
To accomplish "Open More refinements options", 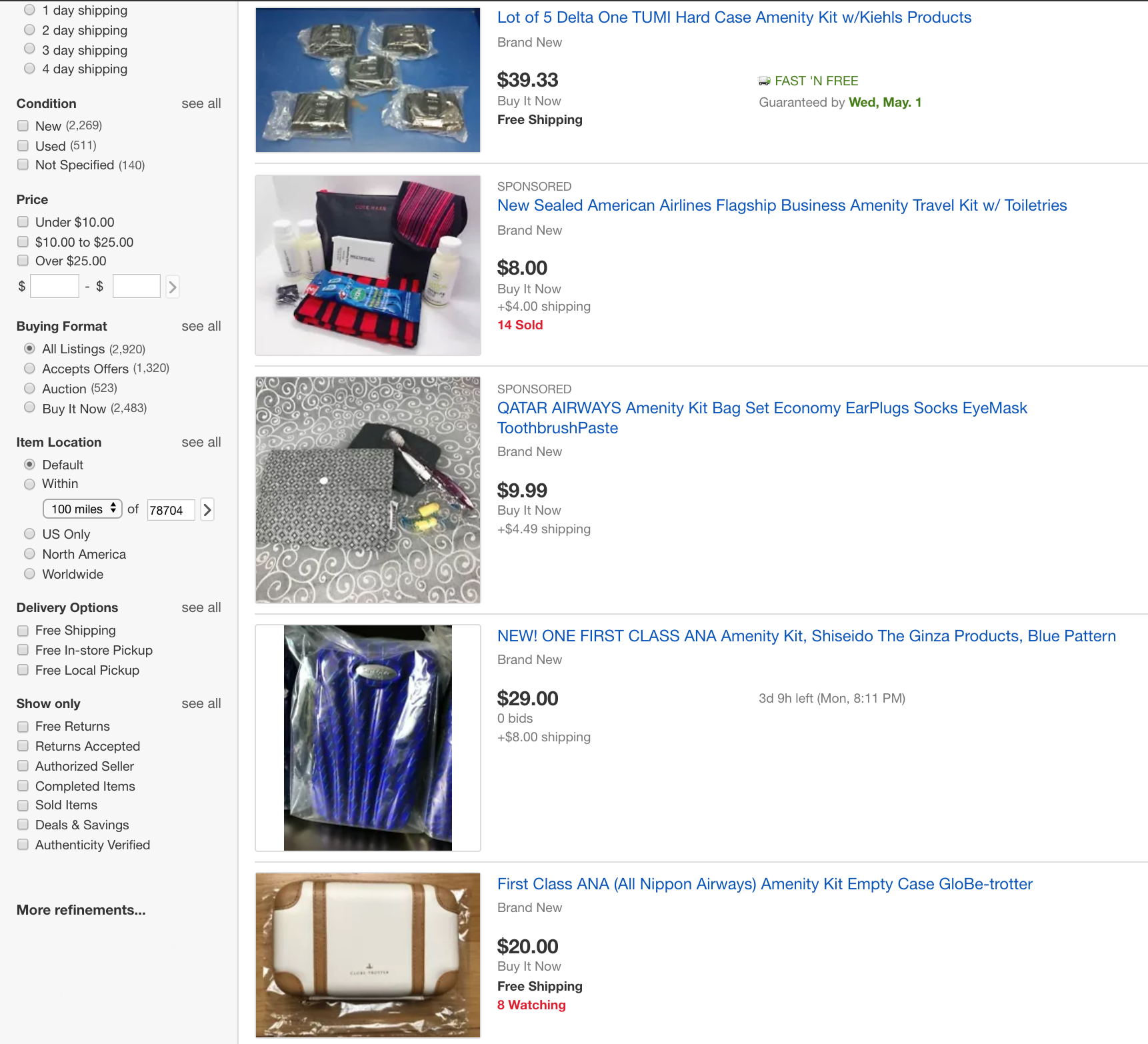I will click(81, 910).
